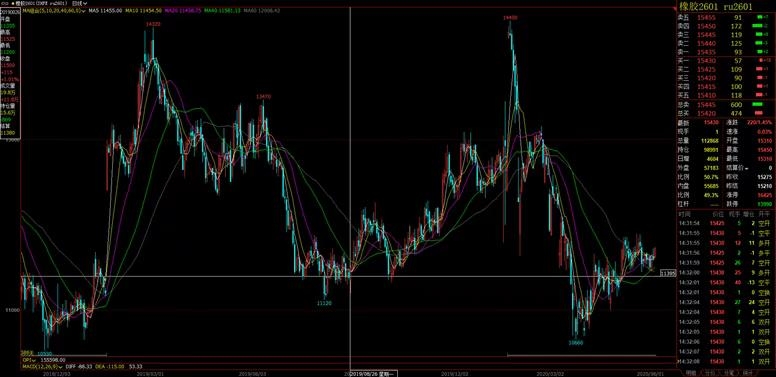Click the 11395 crosshair price label
This screenshot has height=377, width=776.
click(x=668, y=273)
